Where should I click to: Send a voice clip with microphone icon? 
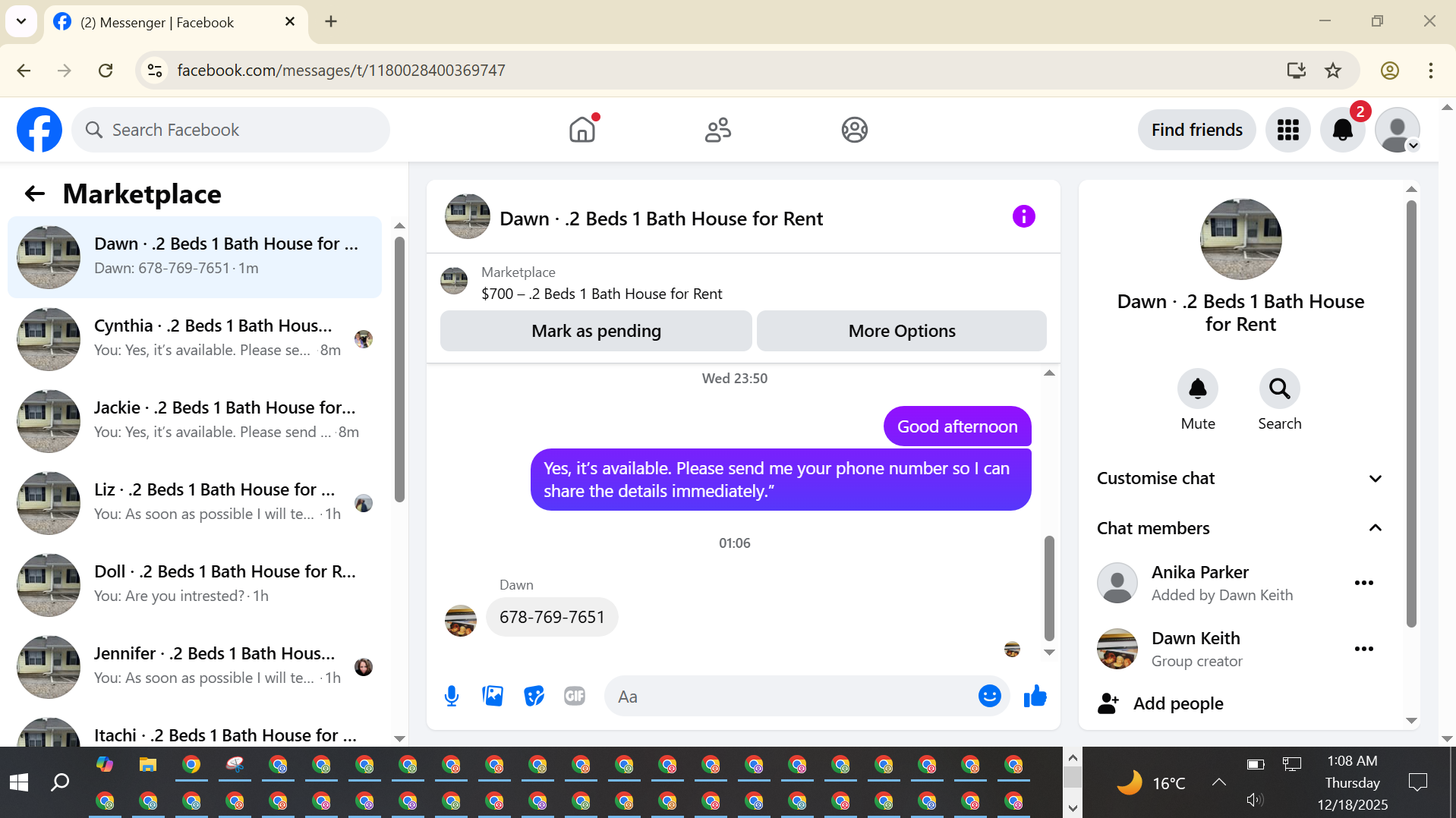pos(452,696)
